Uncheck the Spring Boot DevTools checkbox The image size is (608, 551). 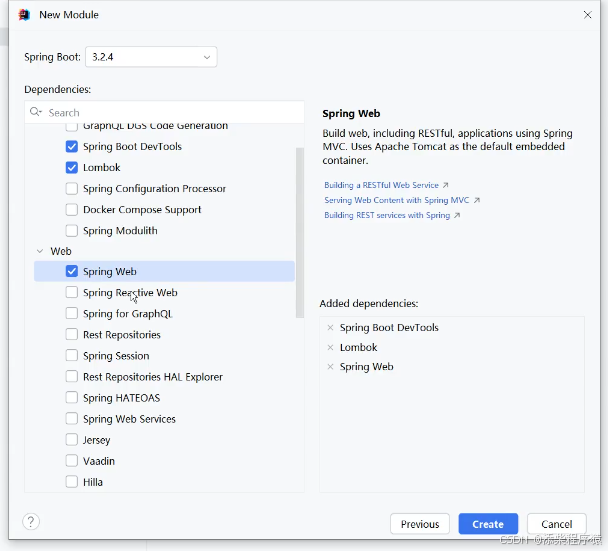72,147
